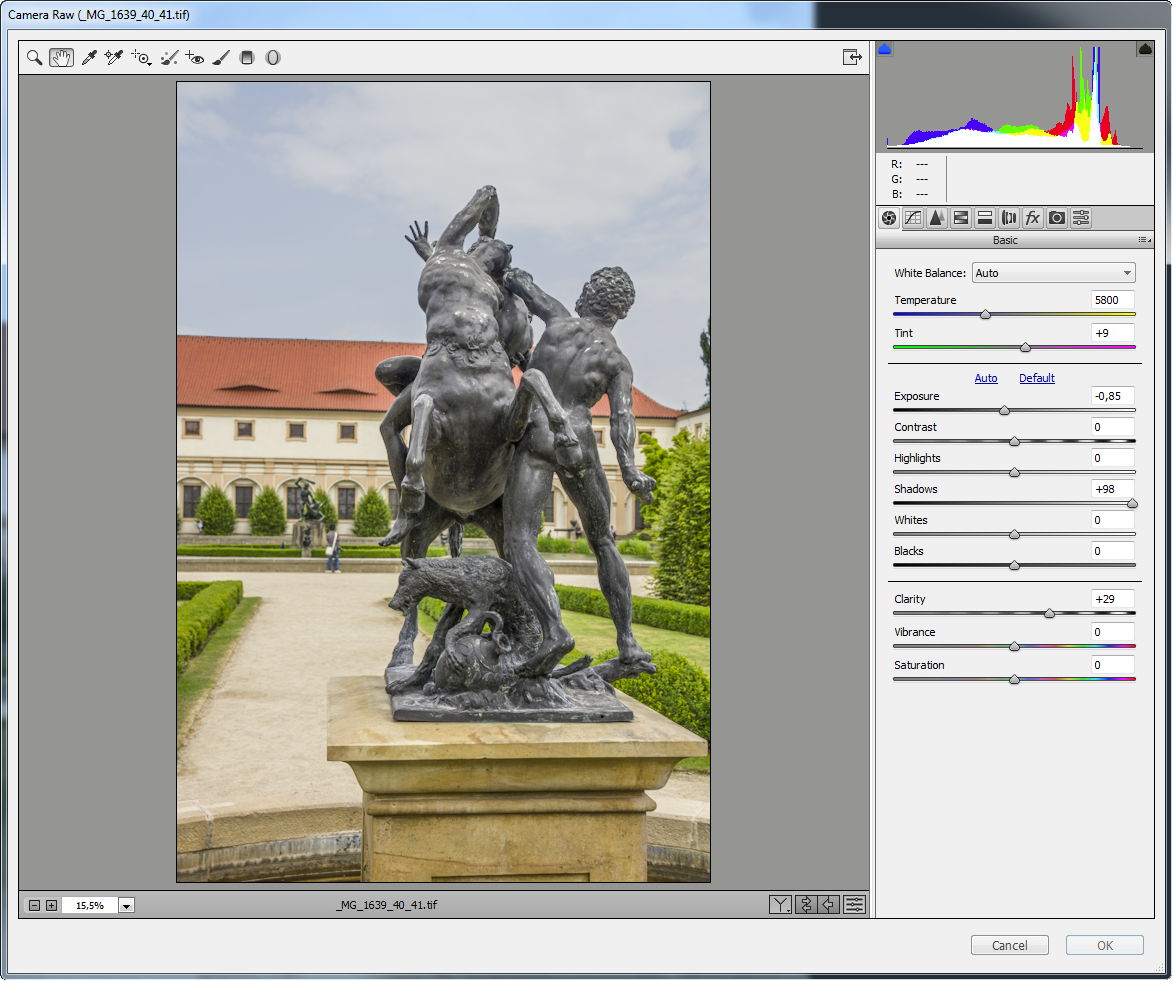Select the Radial Filter tool
The width and height of the screenshot is (1173, 981).
pos(272,58)
